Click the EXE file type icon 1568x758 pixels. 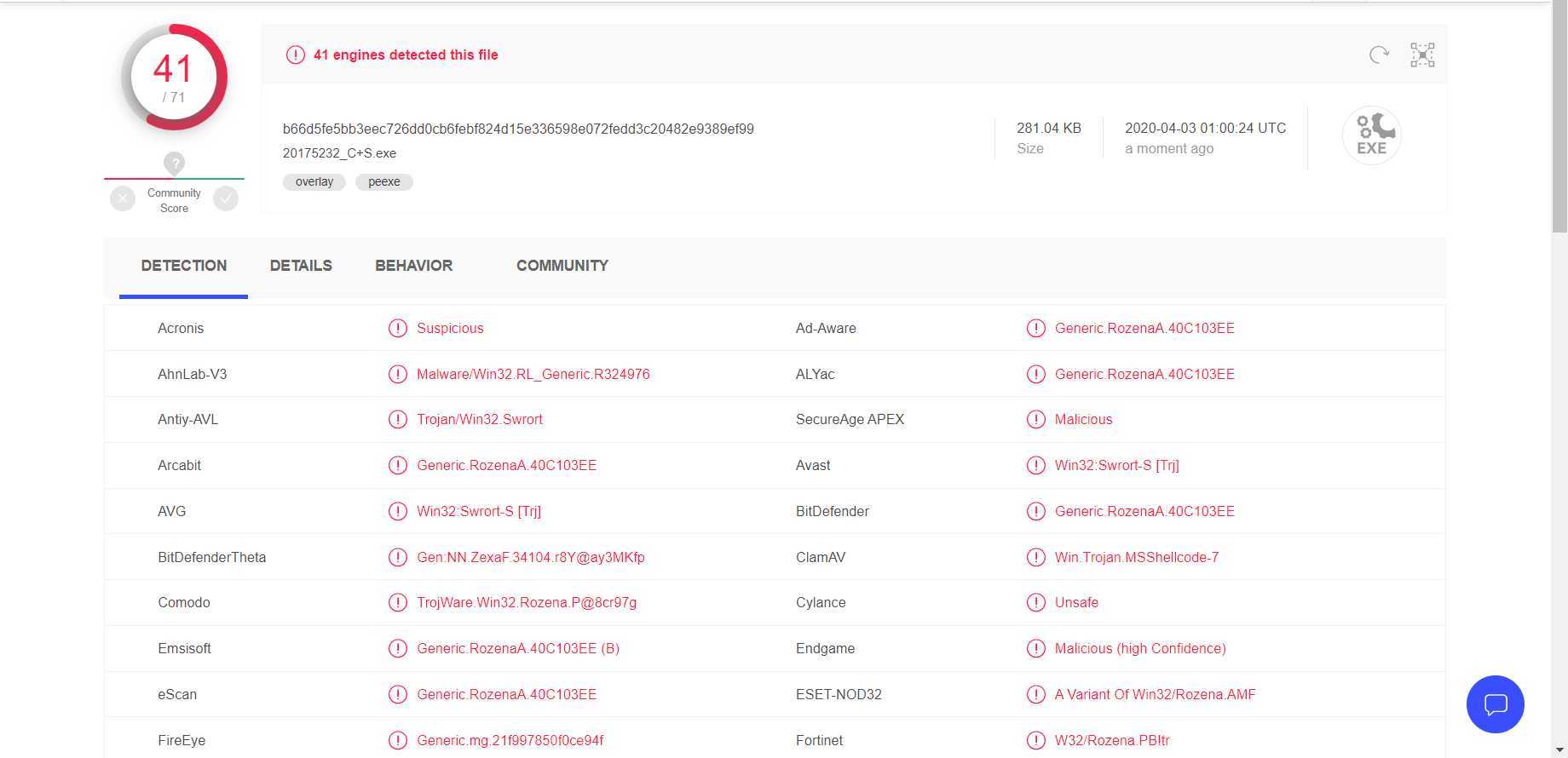pyautogui.click(x=1372, y=135)
